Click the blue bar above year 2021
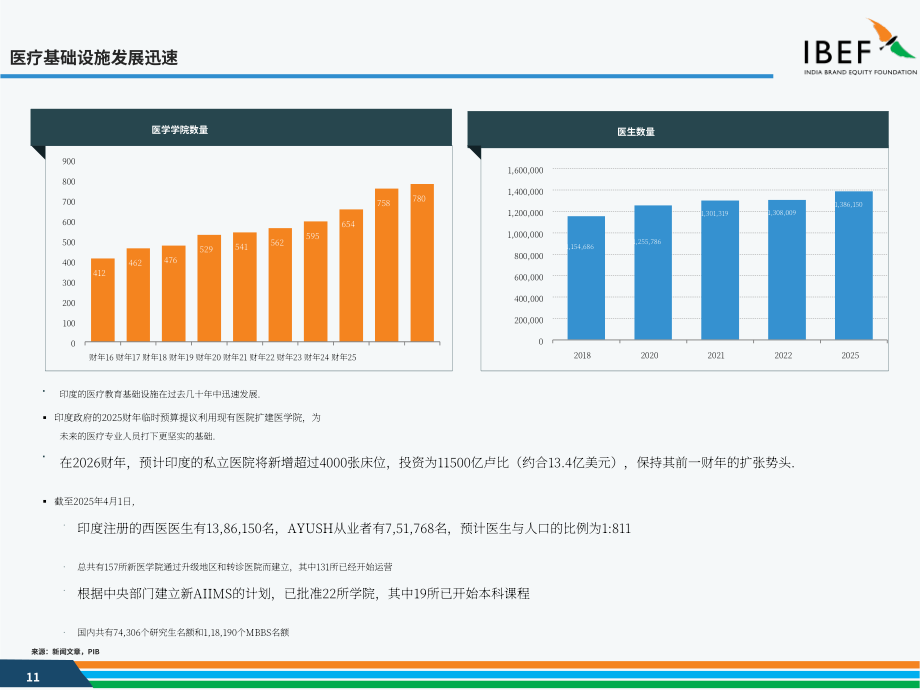920x690 pixels. pos(720,270)
